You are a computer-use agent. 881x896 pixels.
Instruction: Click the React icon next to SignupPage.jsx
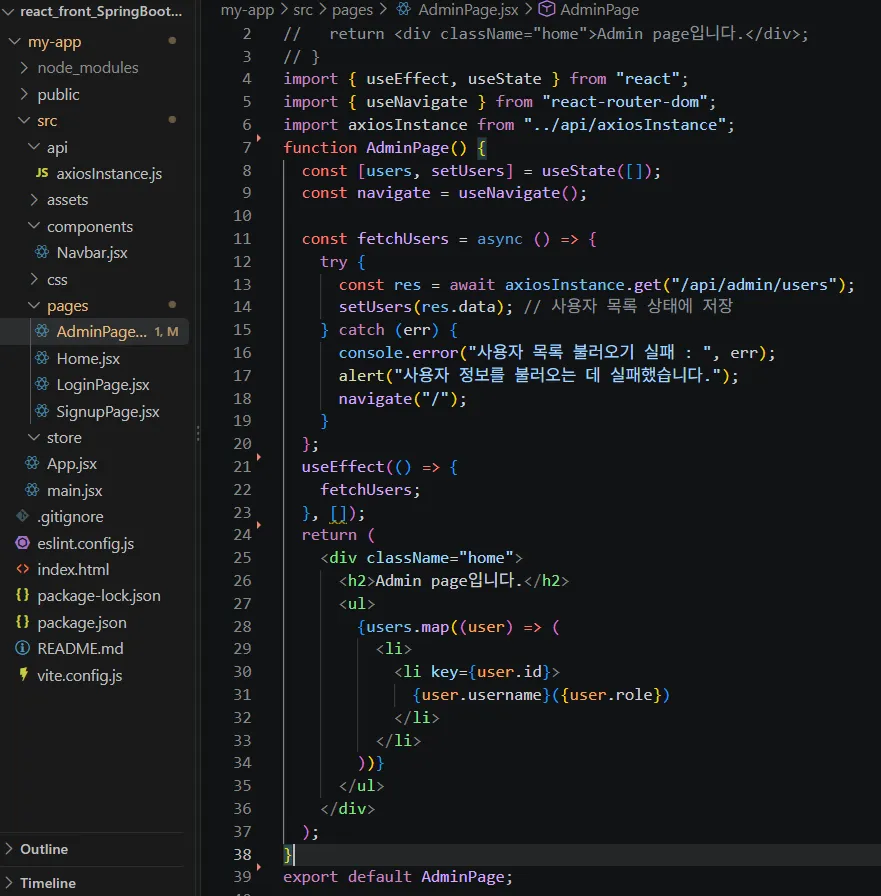click(x=42, y=411)
